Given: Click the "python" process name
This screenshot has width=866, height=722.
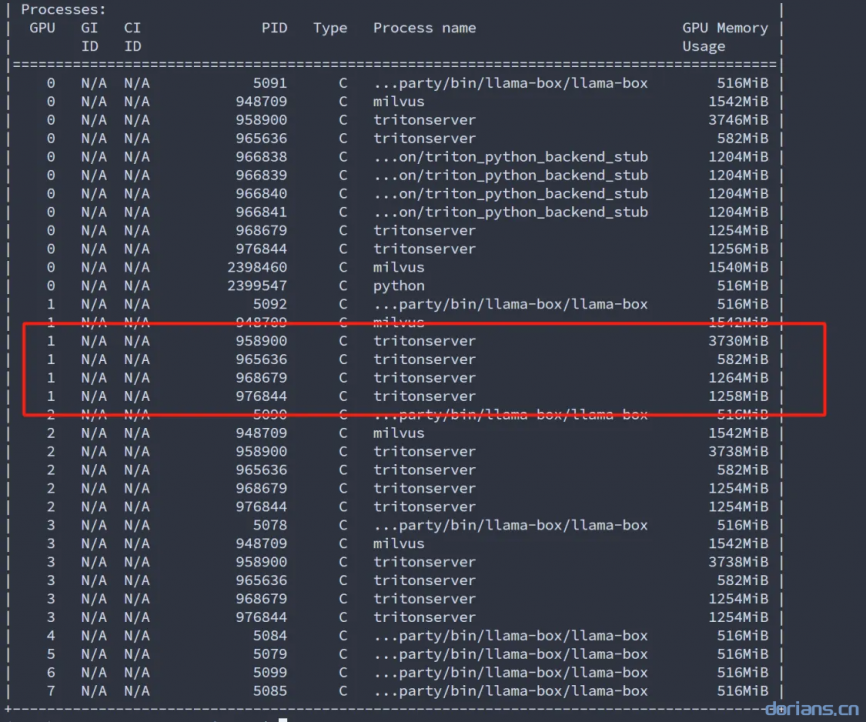Looking at the screenshot, I should pos(399,286).
